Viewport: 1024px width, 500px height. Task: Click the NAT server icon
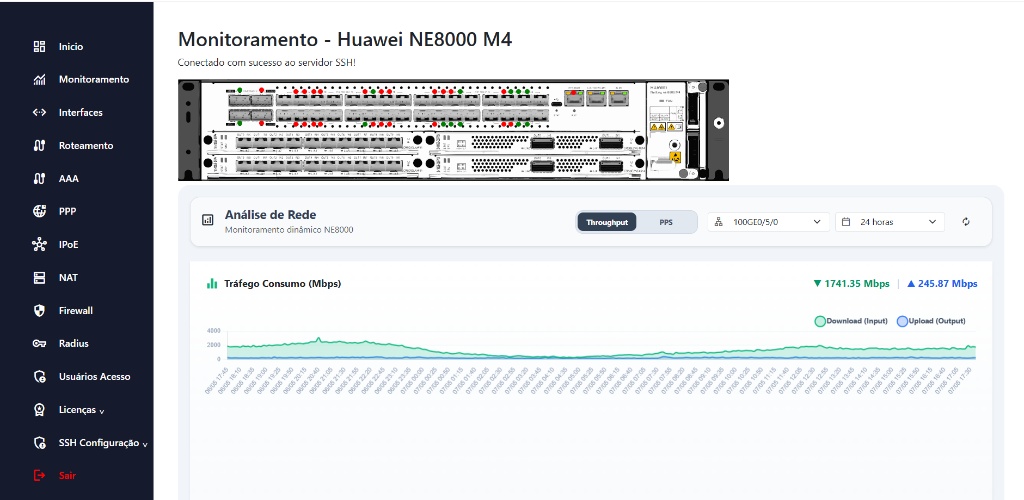(39, 277)
